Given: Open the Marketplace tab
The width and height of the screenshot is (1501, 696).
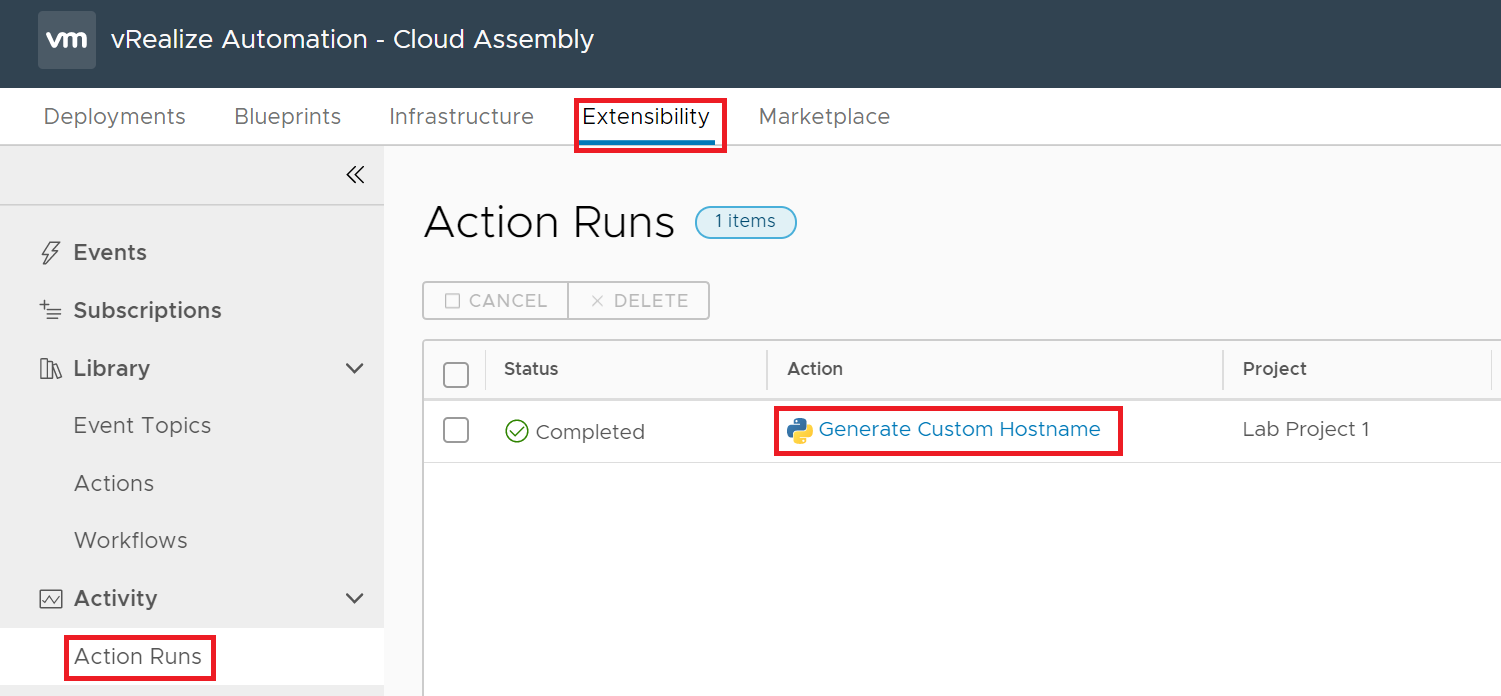Looking at the screenshot, I should tap(824, 117).
